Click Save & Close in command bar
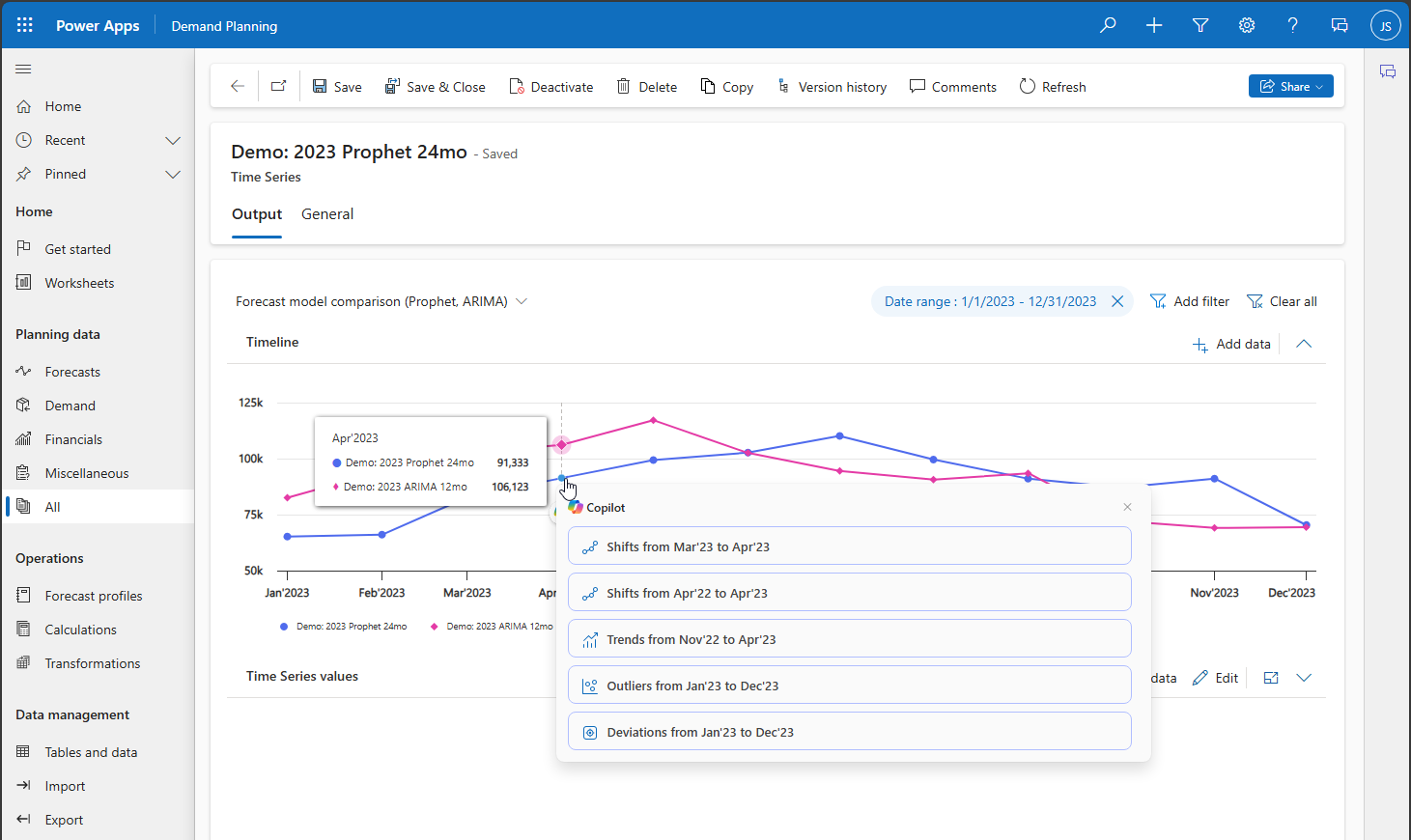The image size is (1411, 840). 436,86
